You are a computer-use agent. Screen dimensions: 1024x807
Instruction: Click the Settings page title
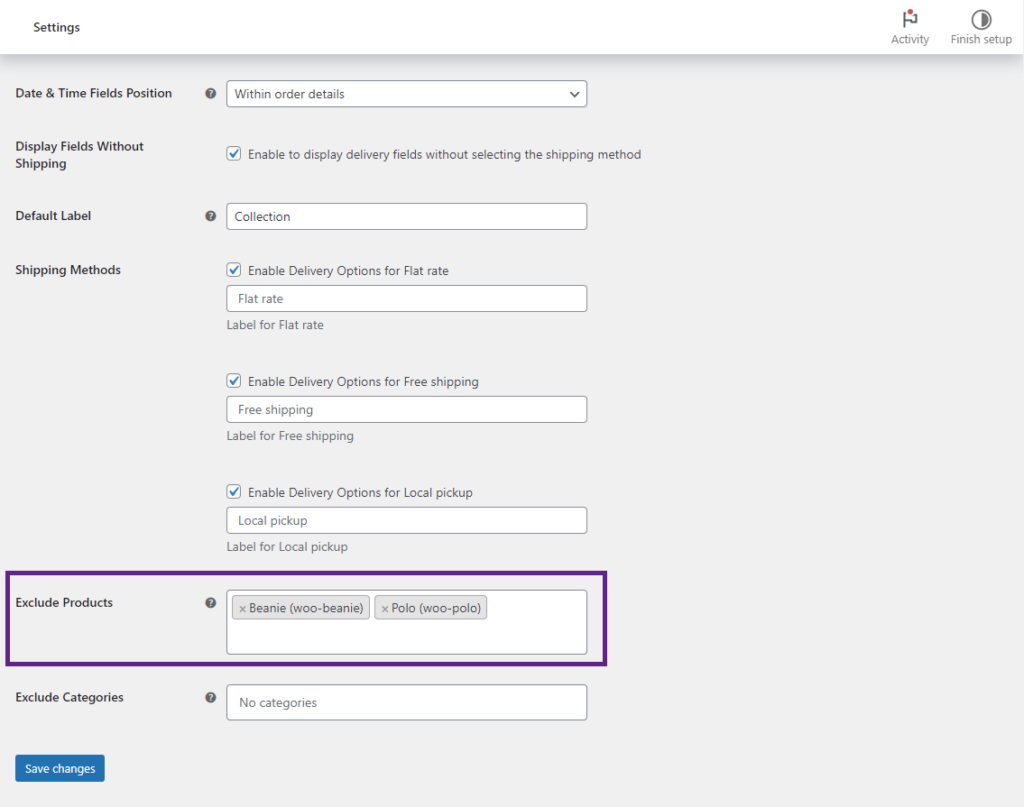(x=57, y=27)
